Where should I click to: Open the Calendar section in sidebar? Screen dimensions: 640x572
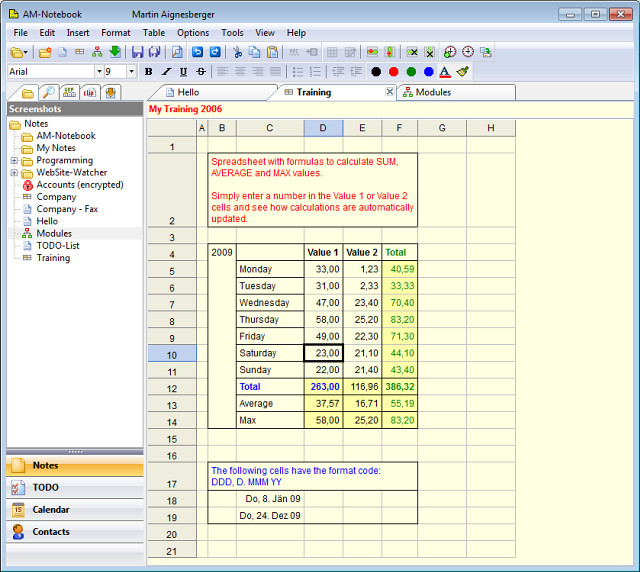click(50, 510)
